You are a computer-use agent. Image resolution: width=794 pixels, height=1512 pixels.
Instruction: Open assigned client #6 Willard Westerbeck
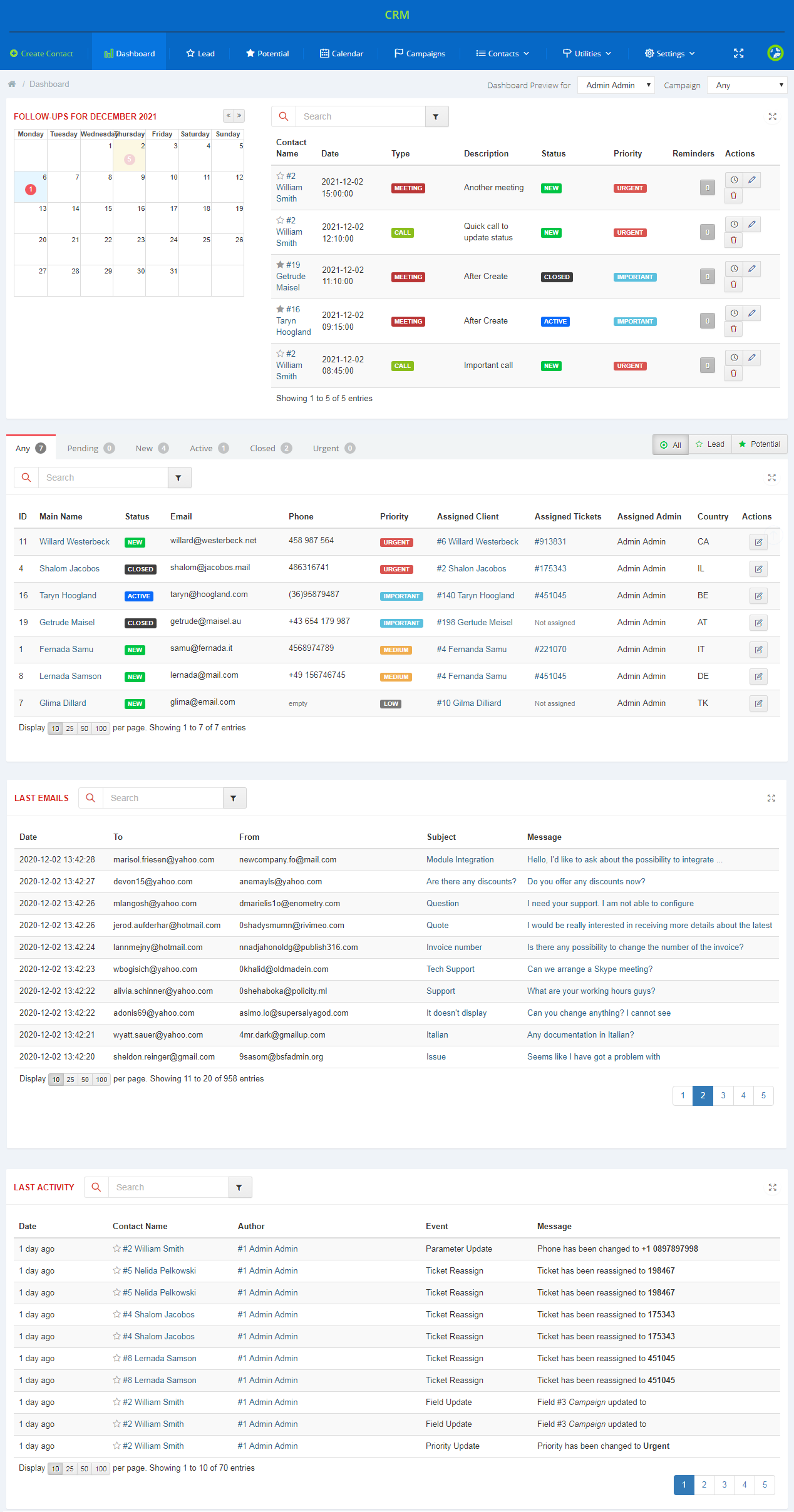pos(478,541)
